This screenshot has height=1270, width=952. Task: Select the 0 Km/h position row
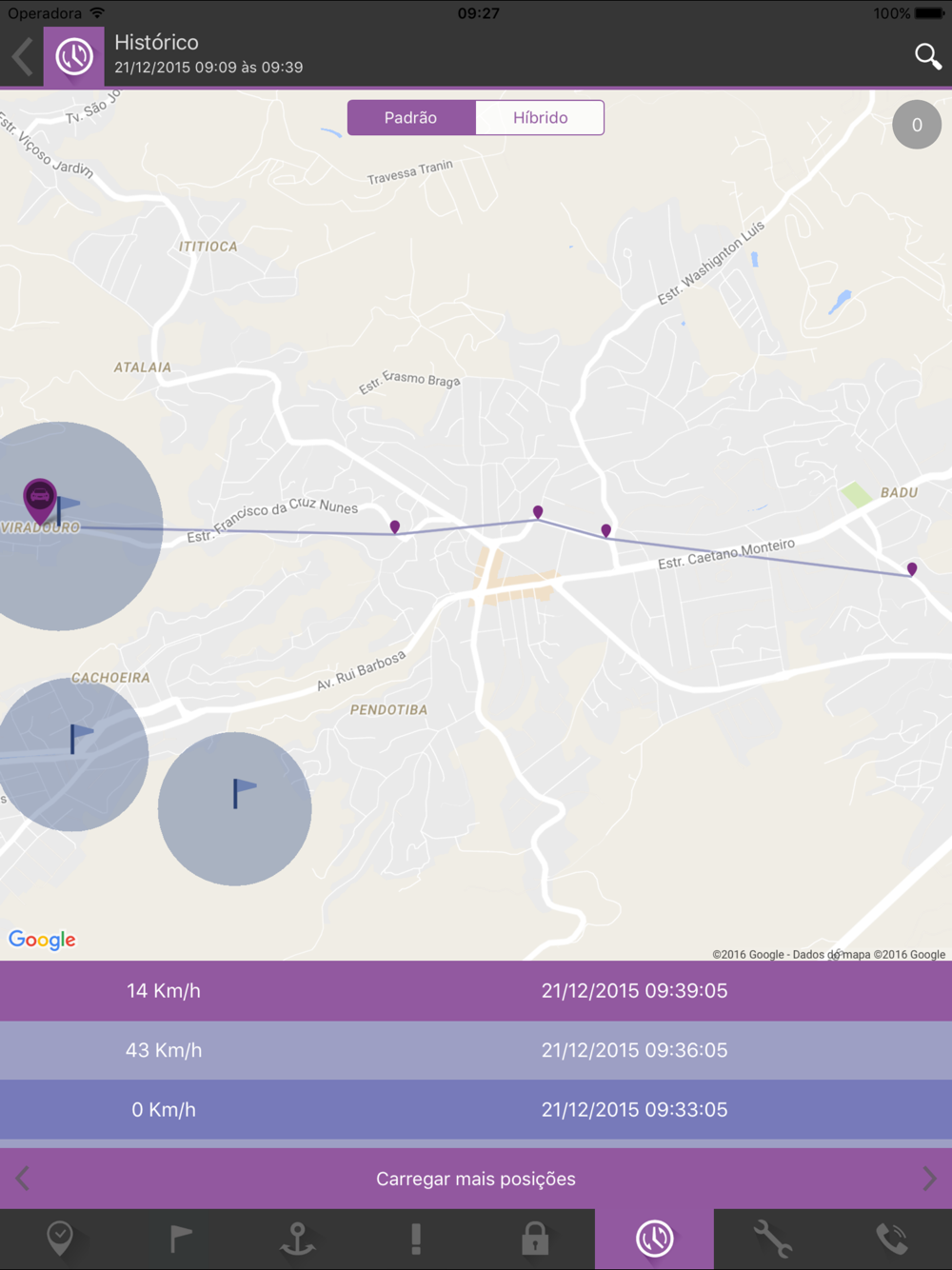(476, 1109)
